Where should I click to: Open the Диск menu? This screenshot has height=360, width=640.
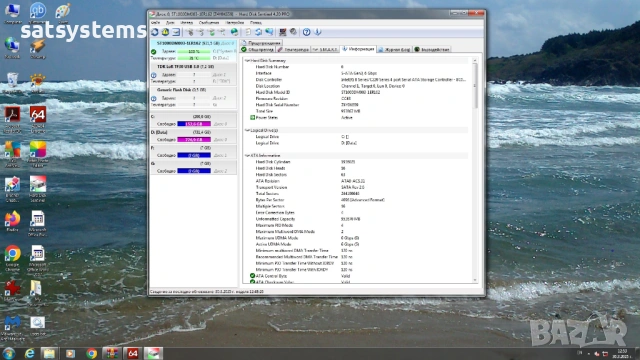(170, 22)
